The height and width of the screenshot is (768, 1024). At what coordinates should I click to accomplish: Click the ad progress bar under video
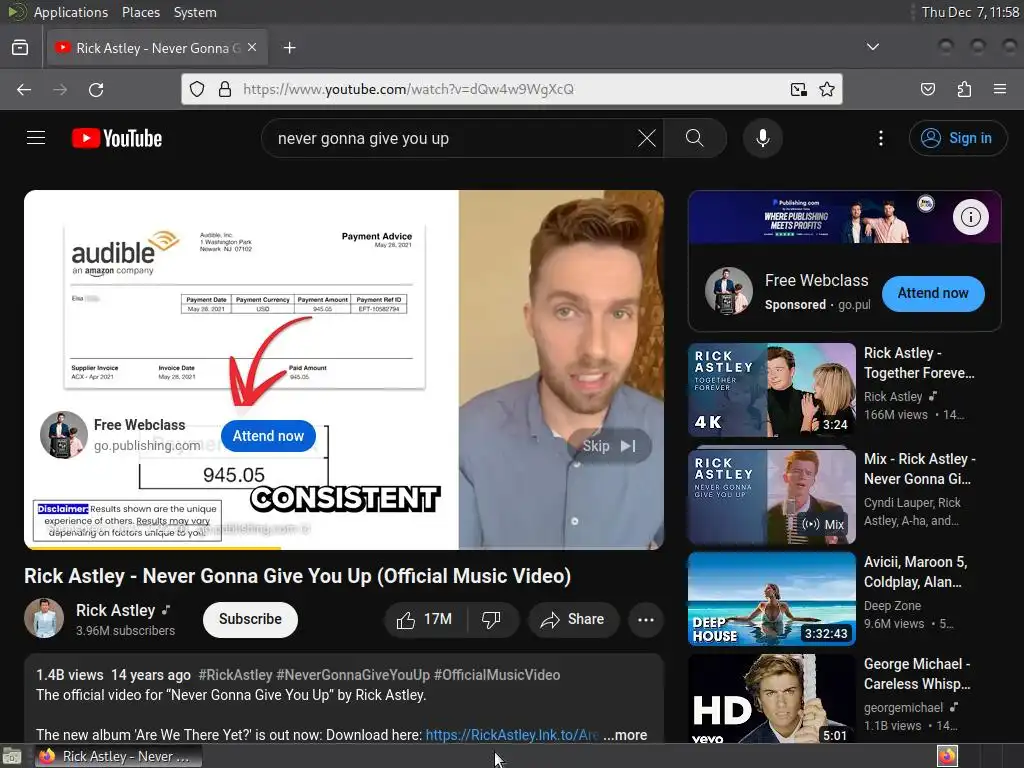344,547
